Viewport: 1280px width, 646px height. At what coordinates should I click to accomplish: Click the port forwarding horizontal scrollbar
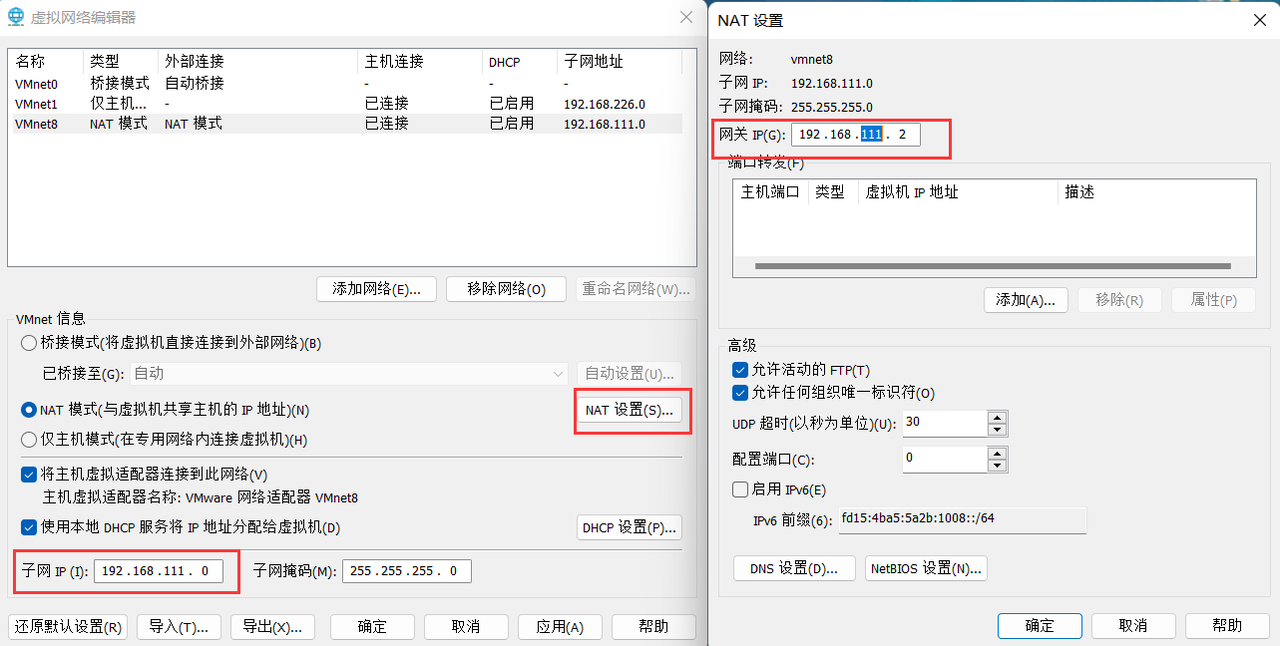tap(994, 267)
